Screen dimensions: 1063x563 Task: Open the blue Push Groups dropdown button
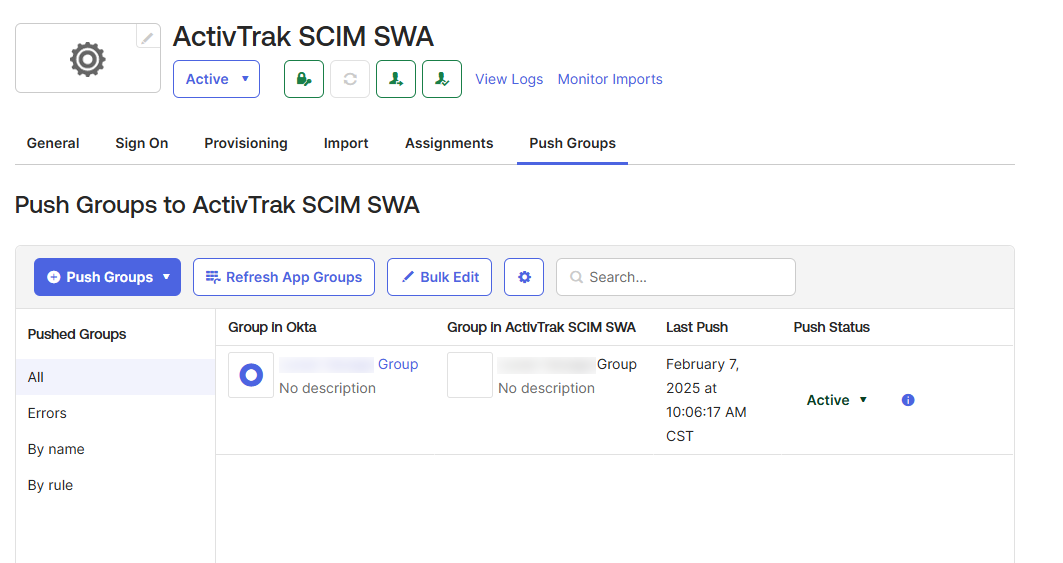(x=107, y=277)
